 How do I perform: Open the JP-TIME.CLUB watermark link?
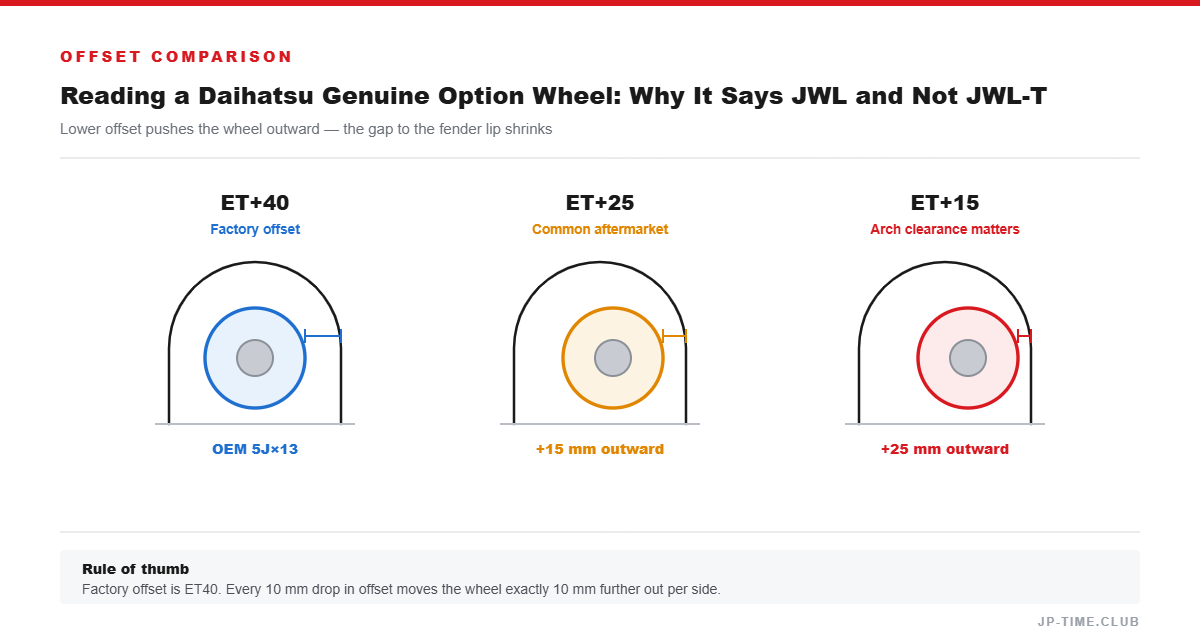(x=1088, y=621)
